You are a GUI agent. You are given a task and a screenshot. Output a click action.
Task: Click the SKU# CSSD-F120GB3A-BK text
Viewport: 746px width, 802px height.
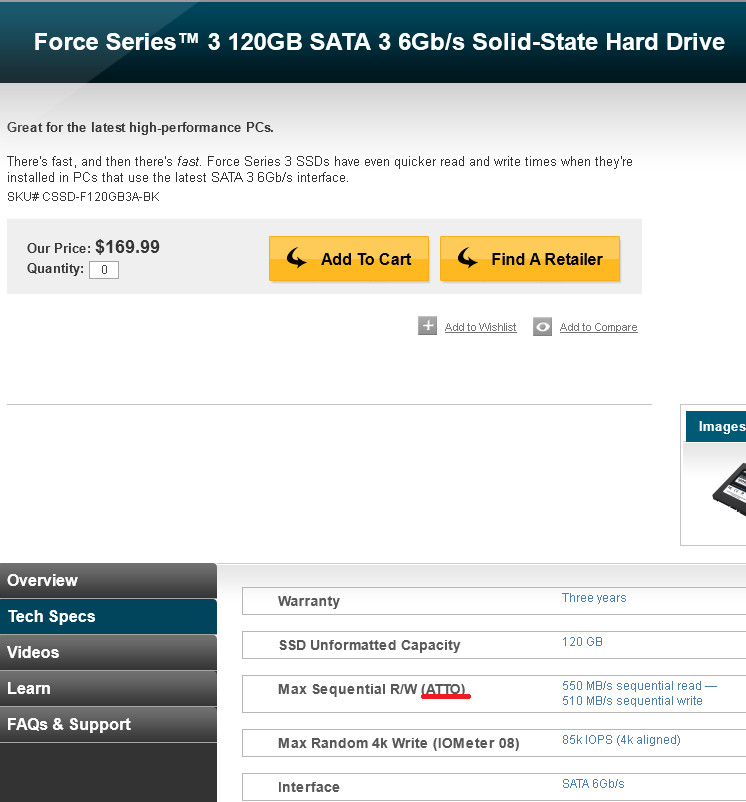[83, 196]
